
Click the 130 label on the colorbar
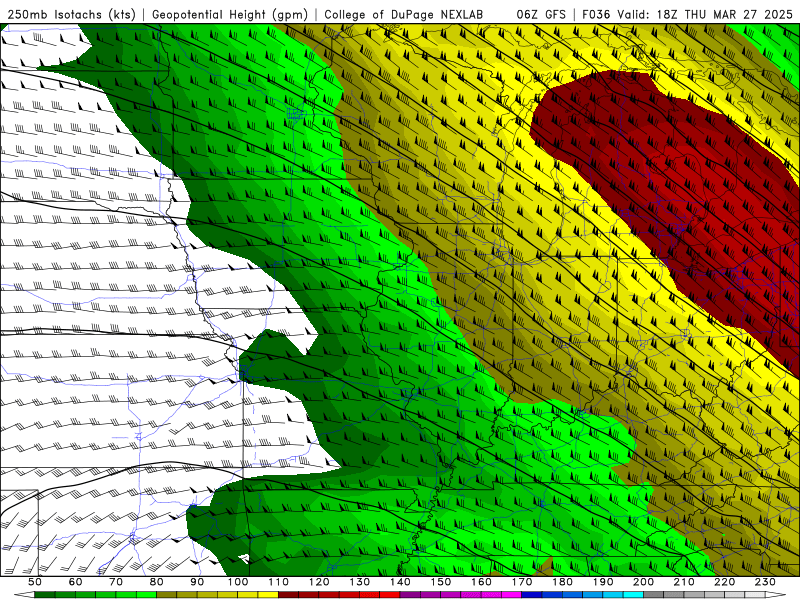[360, 582]
